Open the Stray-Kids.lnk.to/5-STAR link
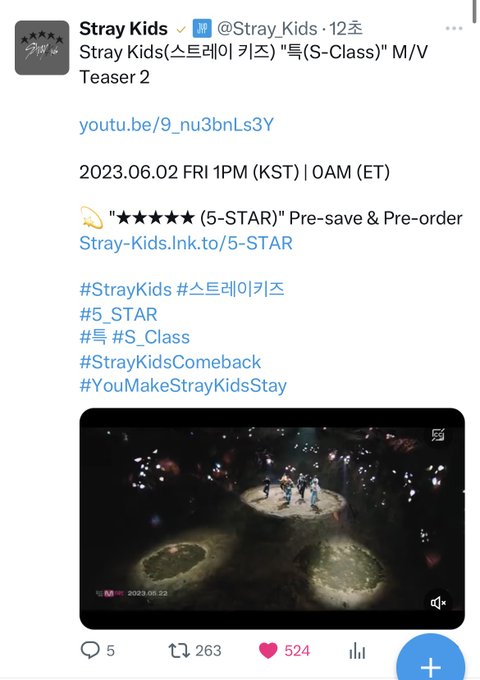The height and width of the screenshot is (680, 480). pos(186,243)
